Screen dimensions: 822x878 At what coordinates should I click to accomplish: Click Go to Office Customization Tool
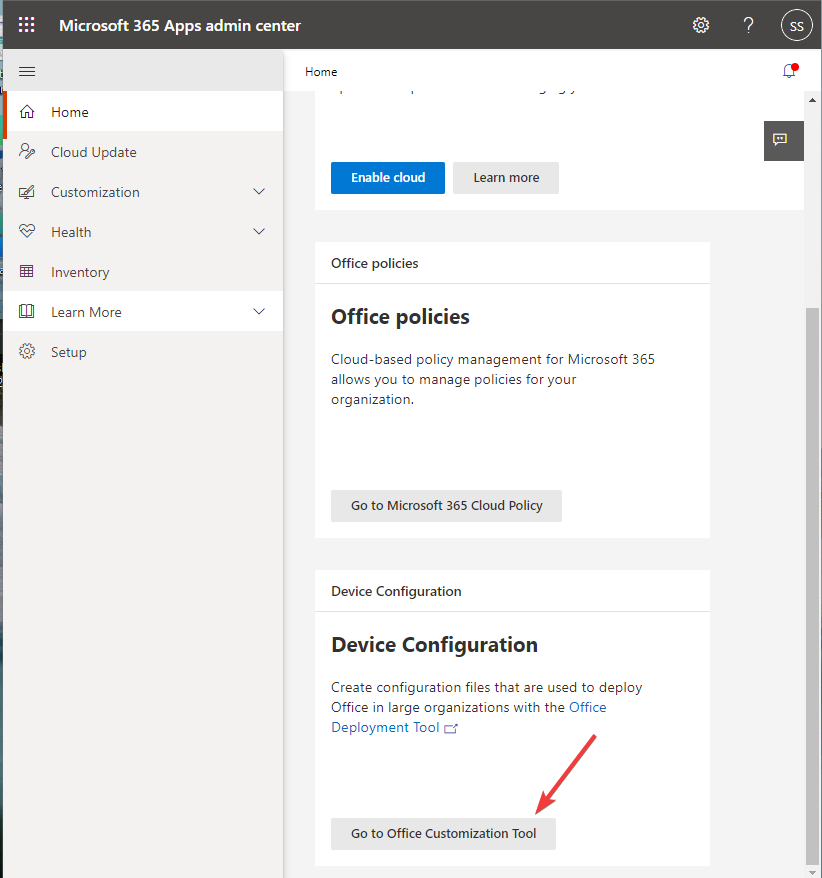point(443,834)
